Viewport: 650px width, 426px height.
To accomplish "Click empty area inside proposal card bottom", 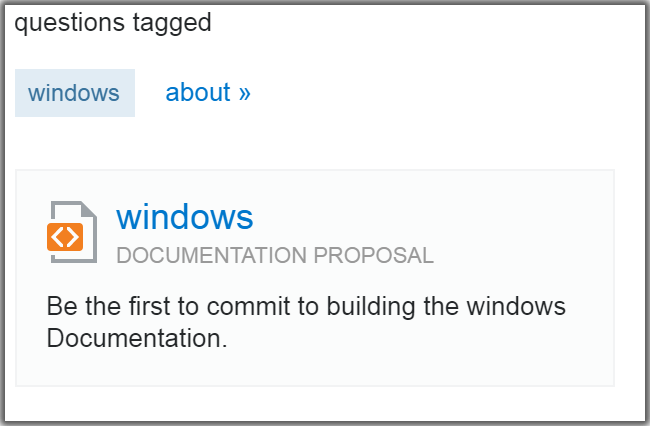I will click(315, 369).
